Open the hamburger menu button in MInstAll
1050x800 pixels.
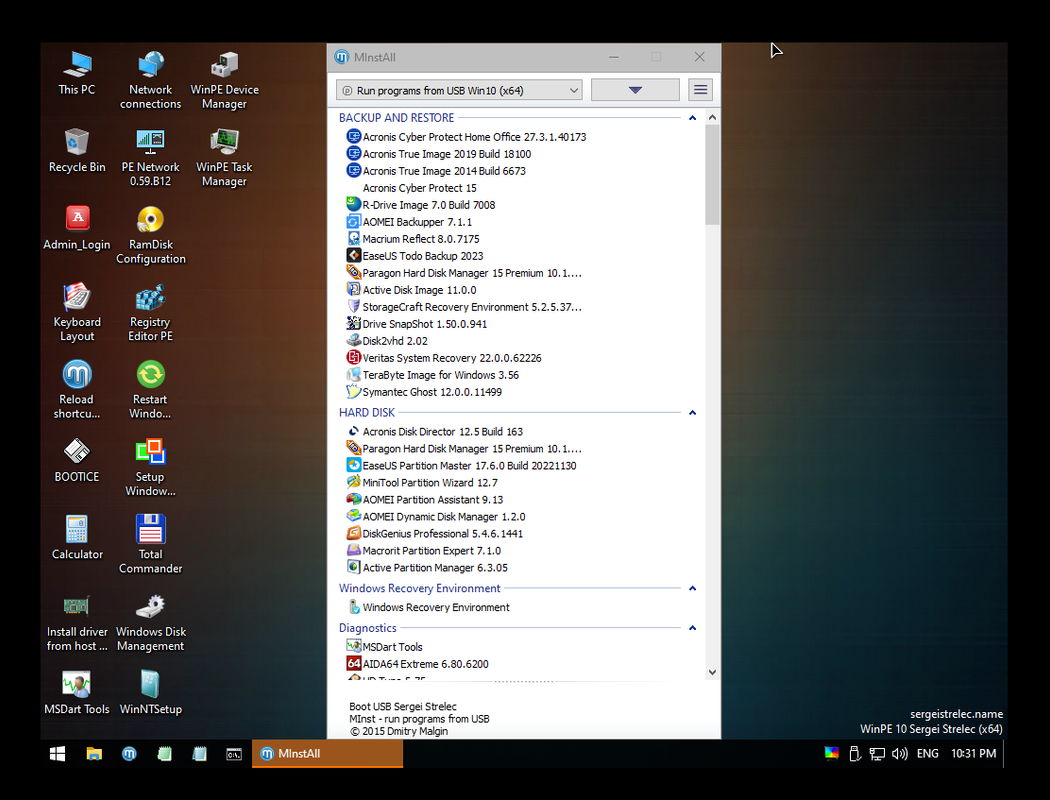[x=700, y=90]
